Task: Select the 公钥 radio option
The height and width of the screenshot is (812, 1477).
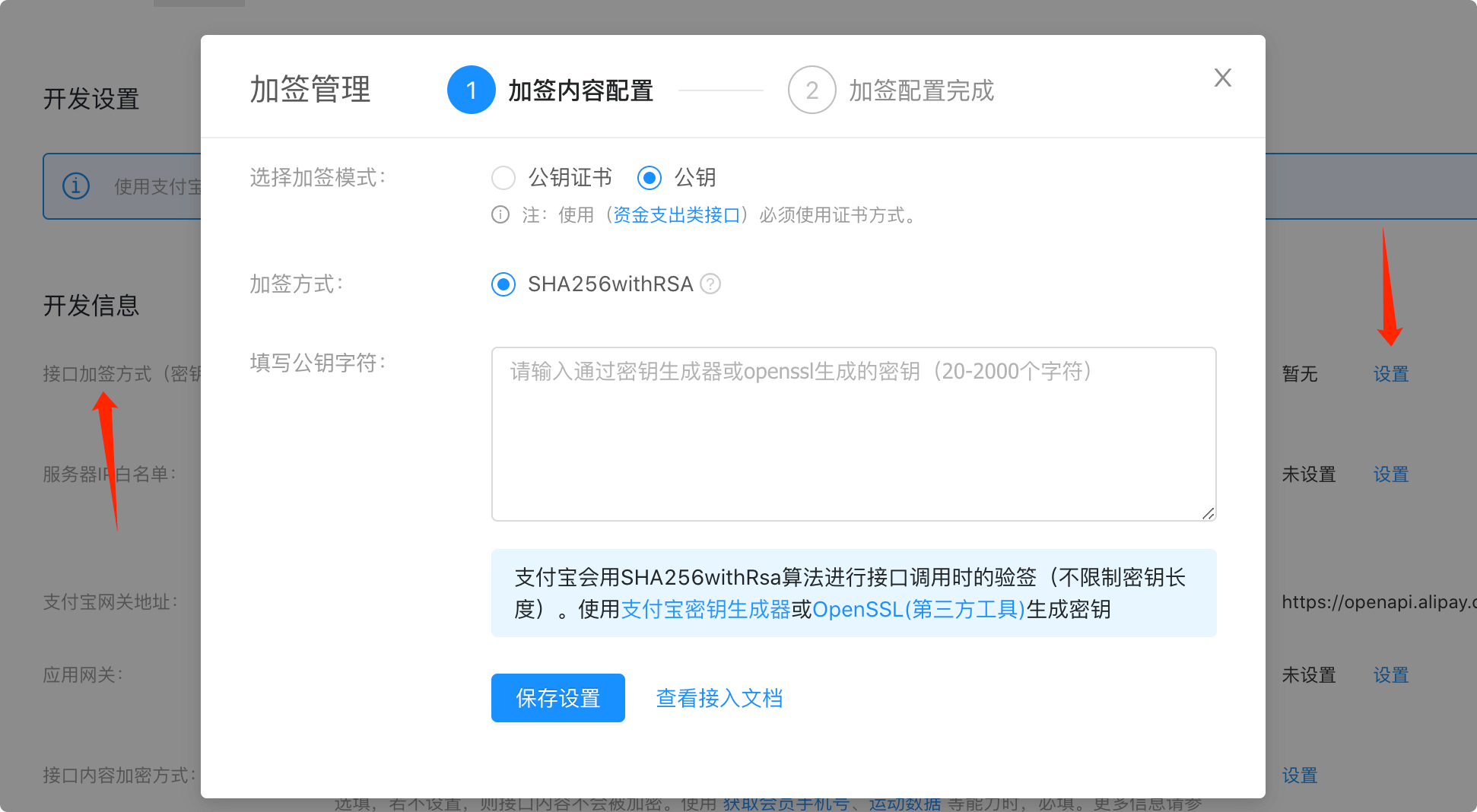Action: [649, 178]
